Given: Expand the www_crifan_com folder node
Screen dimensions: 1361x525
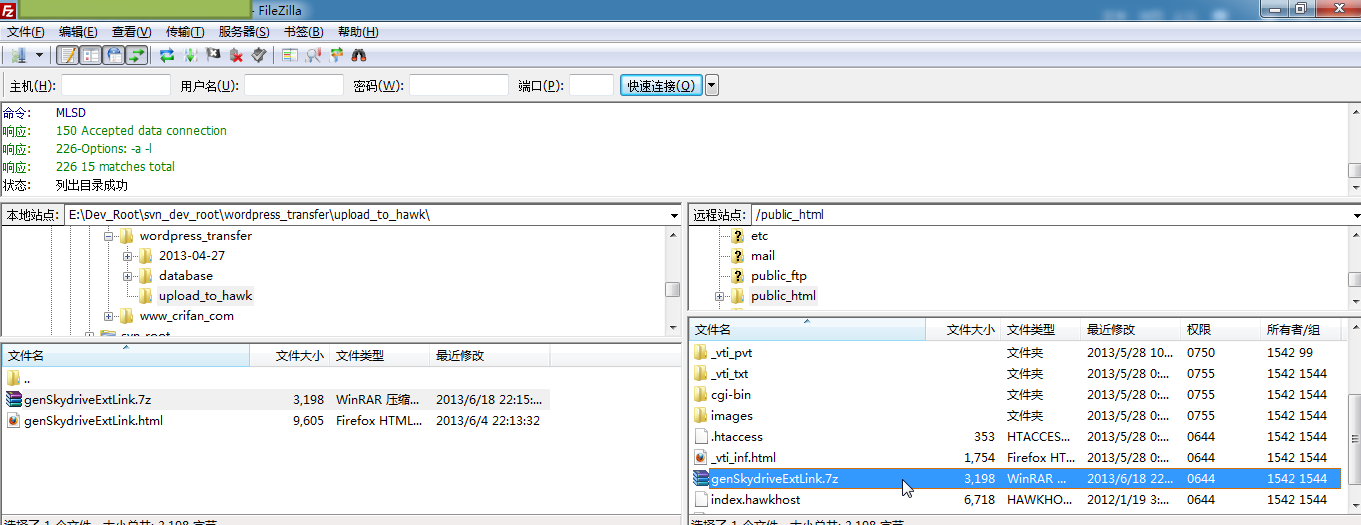Looking at the screenshot, I should point(108,316).
